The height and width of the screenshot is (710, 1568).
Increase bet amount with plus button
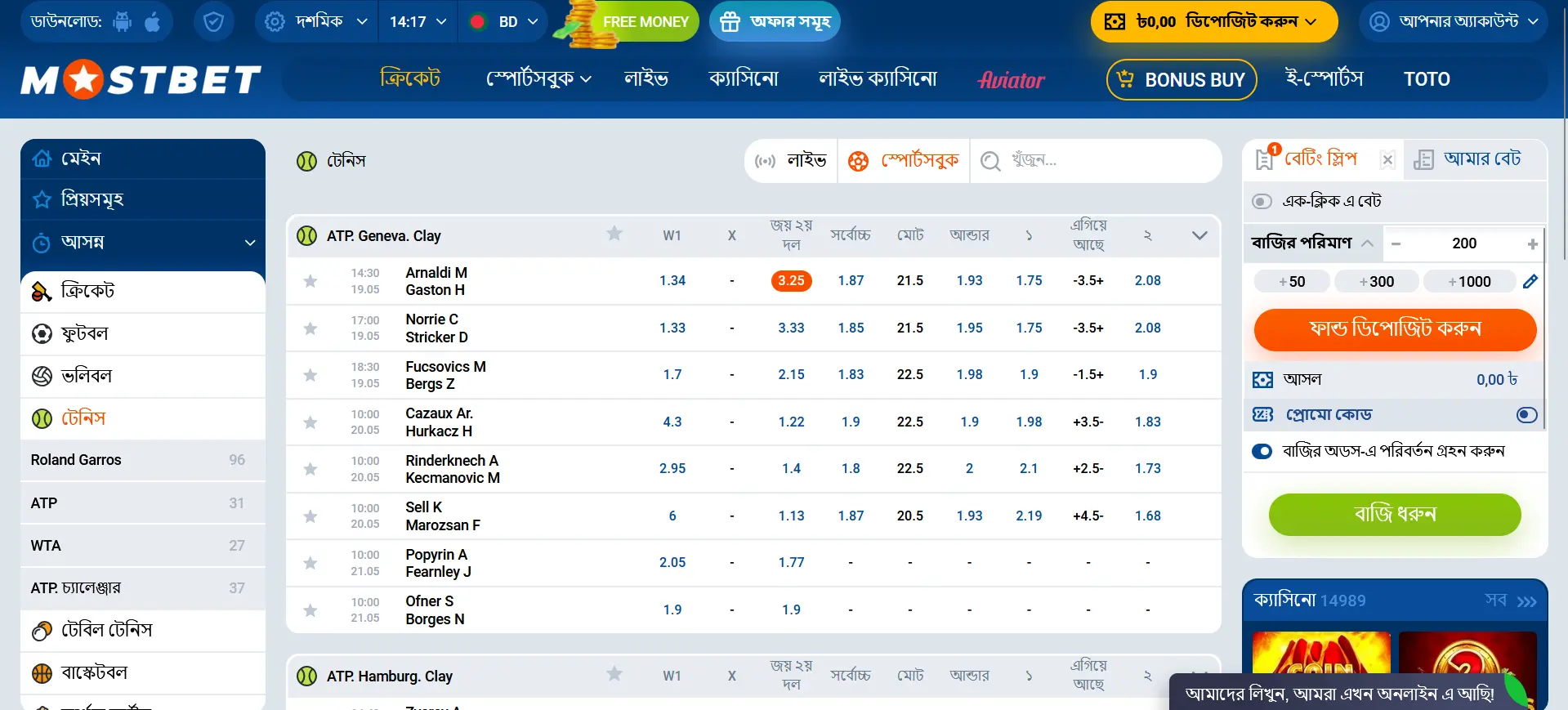1532,243
